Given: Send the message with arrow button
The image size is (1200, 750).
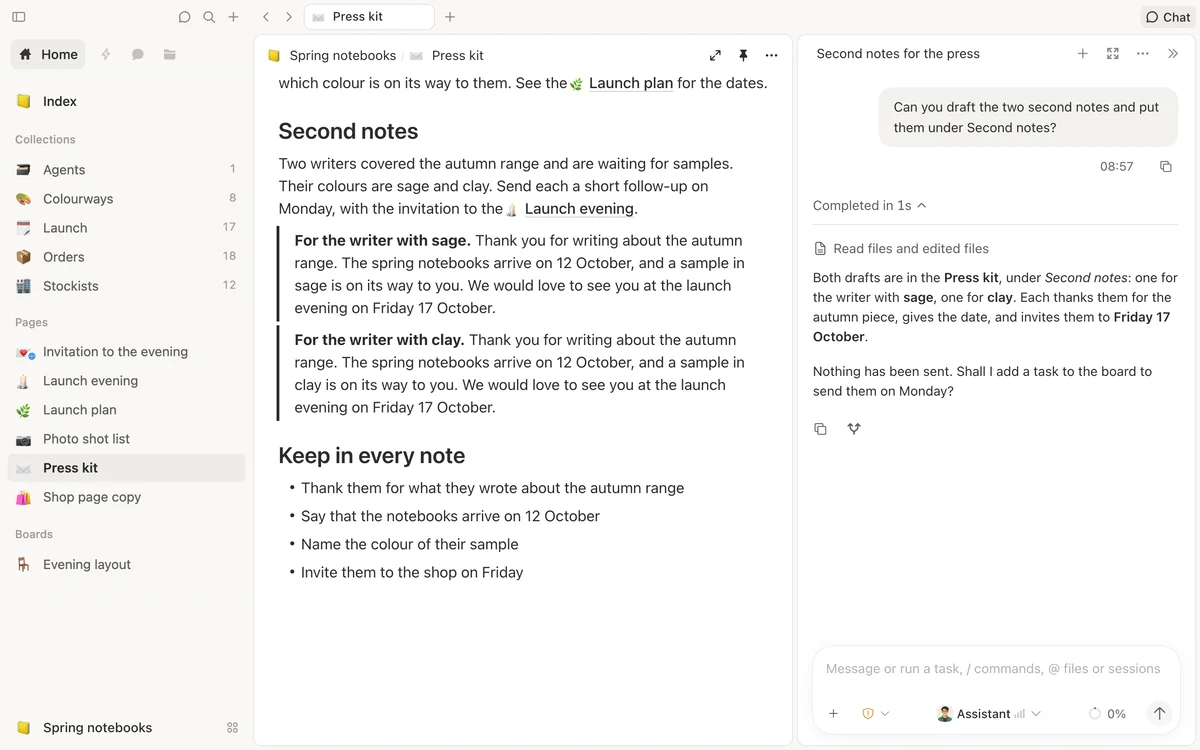Looking at the screenshot, I should click(1159, 714).
